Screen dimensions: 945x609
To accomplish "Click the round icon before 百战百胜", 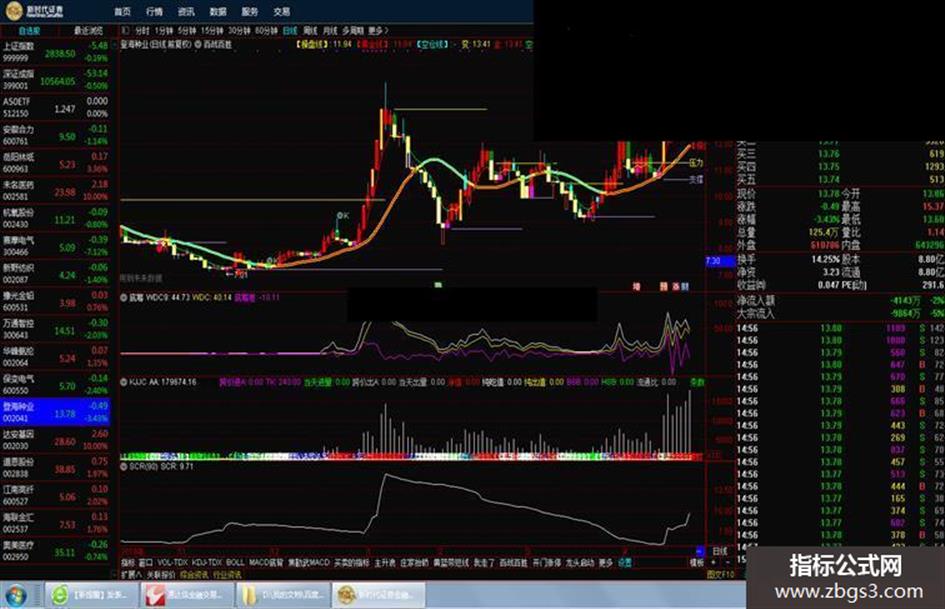I will [x=198, y=44].
